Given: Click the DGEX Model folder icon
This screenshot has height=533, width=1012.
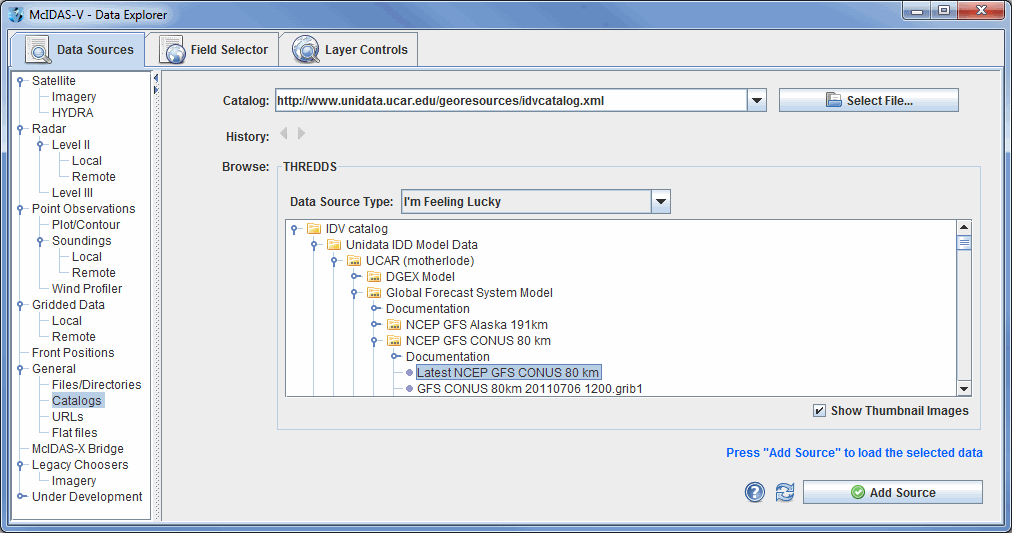Looking at the screenshot, I should click(374, 277).
